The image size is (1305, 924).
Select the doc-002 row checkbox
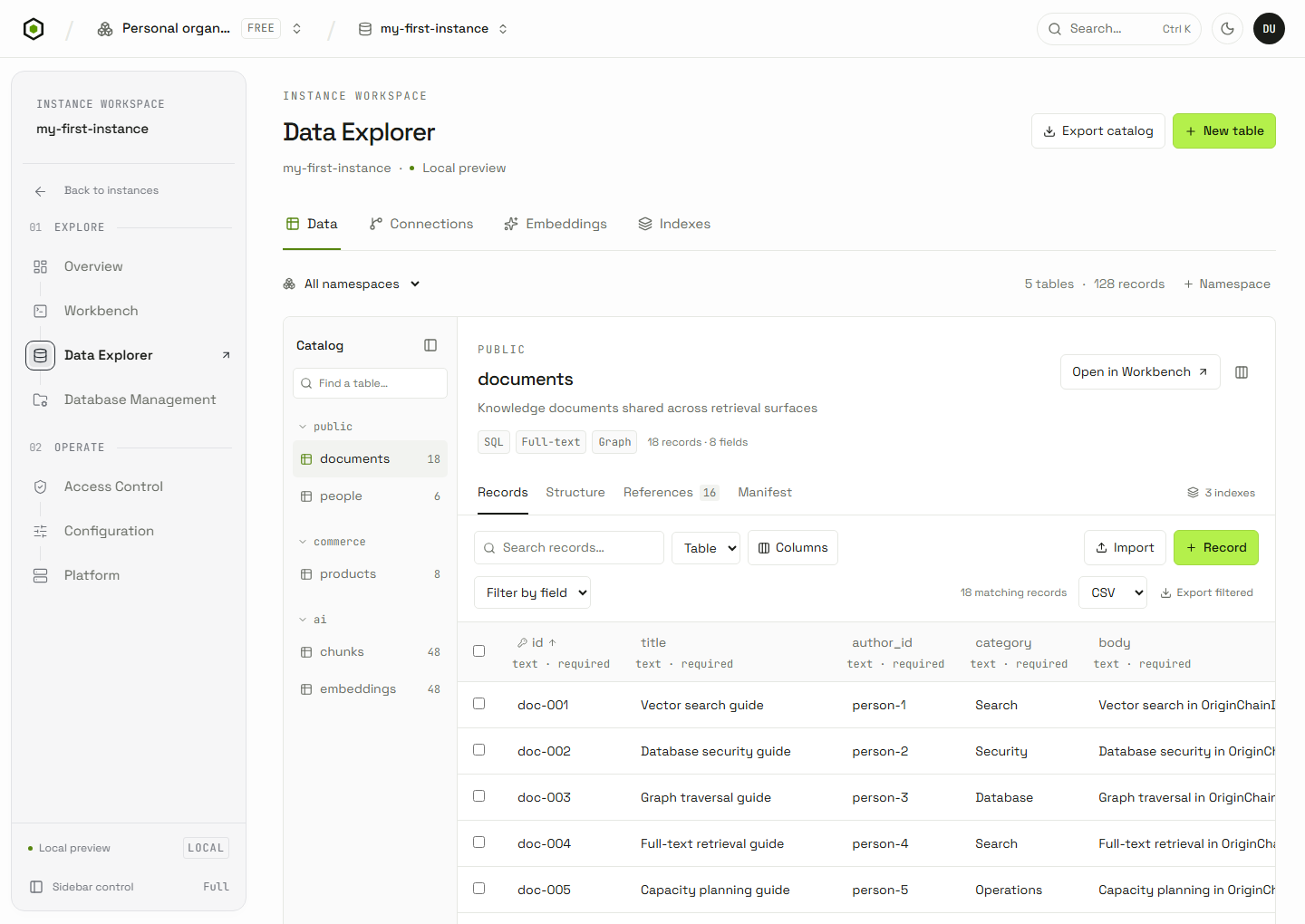click(479, 750)
